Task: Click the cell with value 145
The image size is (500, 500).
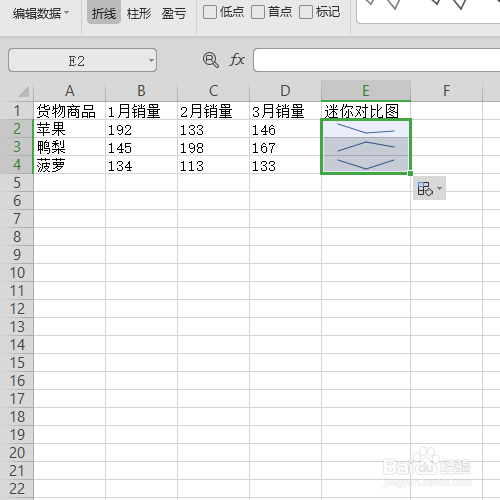Action: click(x=141, y=147)
